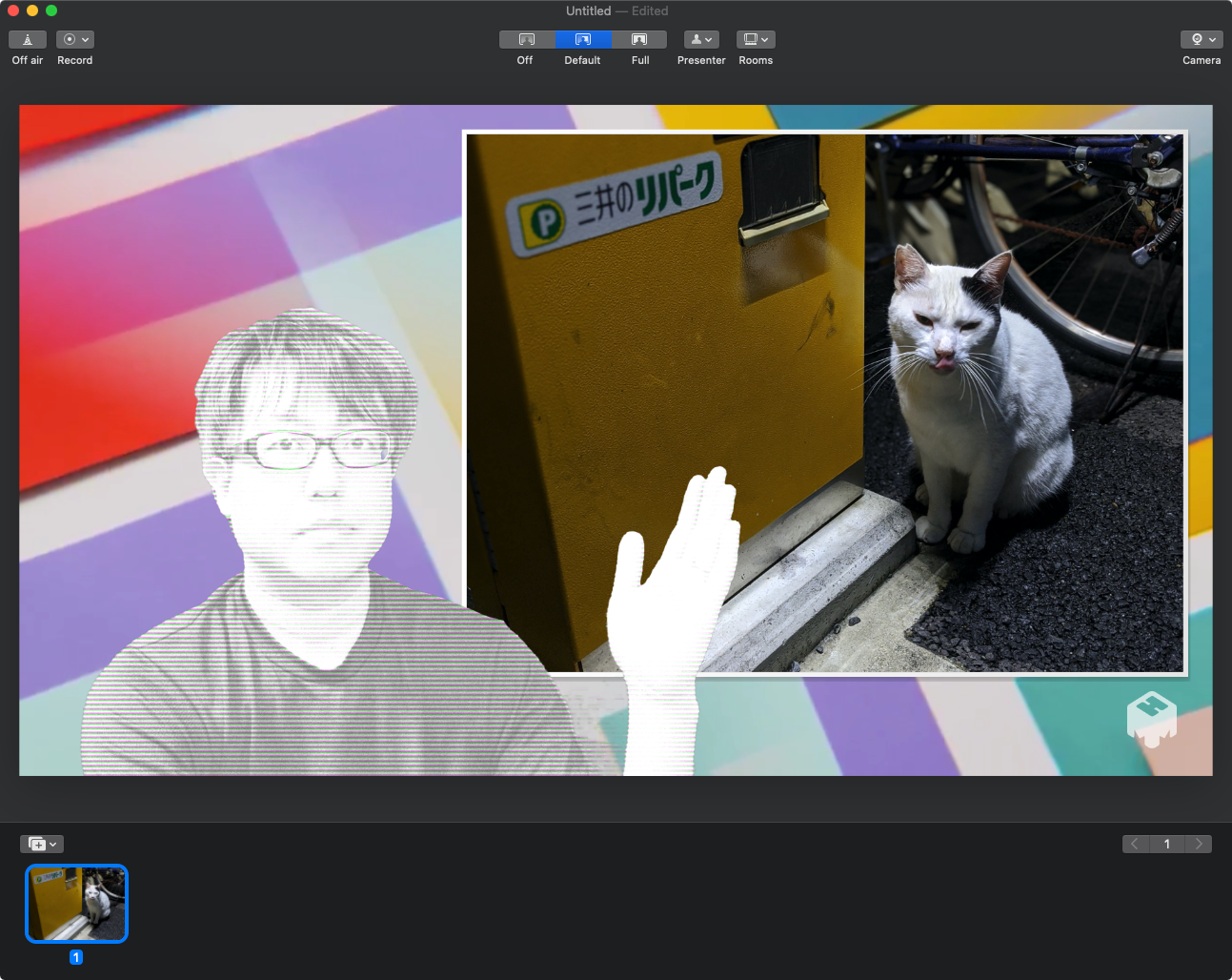Open the Record options dropdown
This screenshot has height=980, width=1232.
point(74,39)
